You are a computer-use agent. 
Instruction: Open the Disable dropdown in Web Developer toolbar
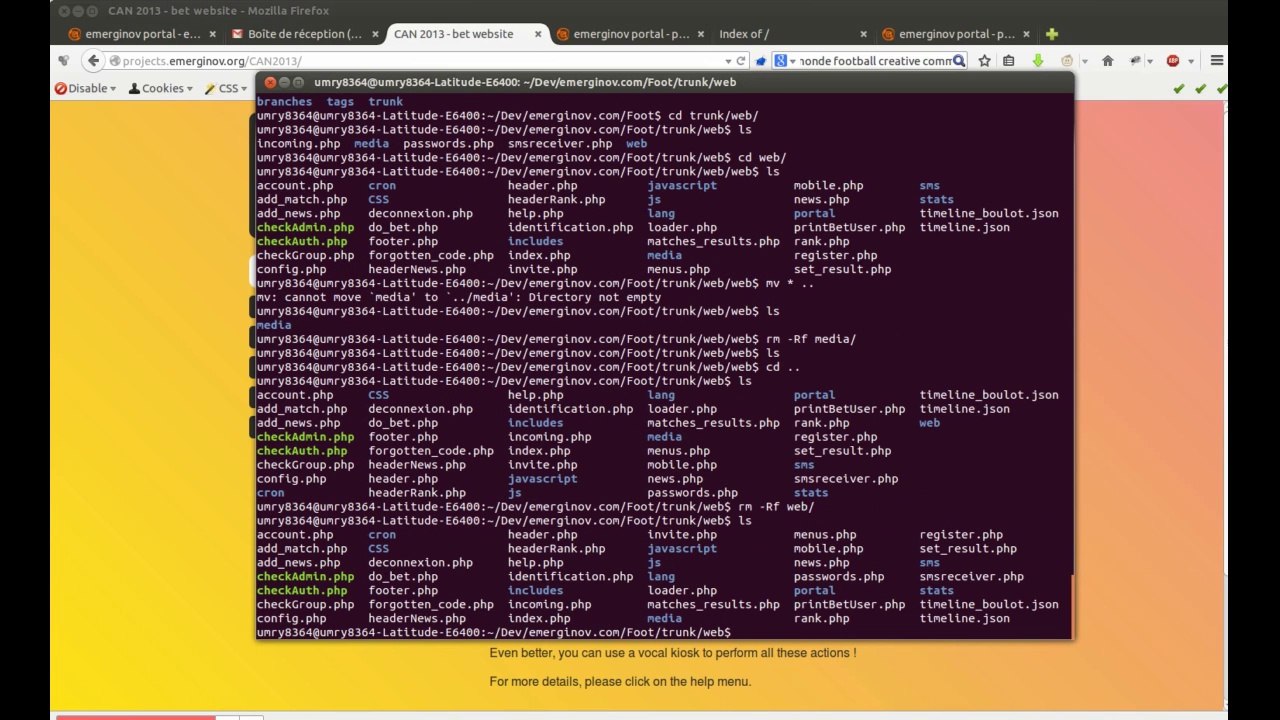(x=86, y=88)
